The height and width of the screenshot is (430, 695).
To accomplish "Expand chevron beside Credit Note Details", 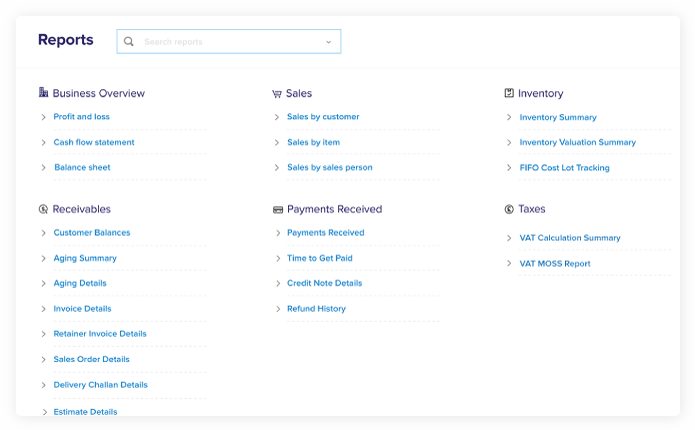I will tap(278, 283).
